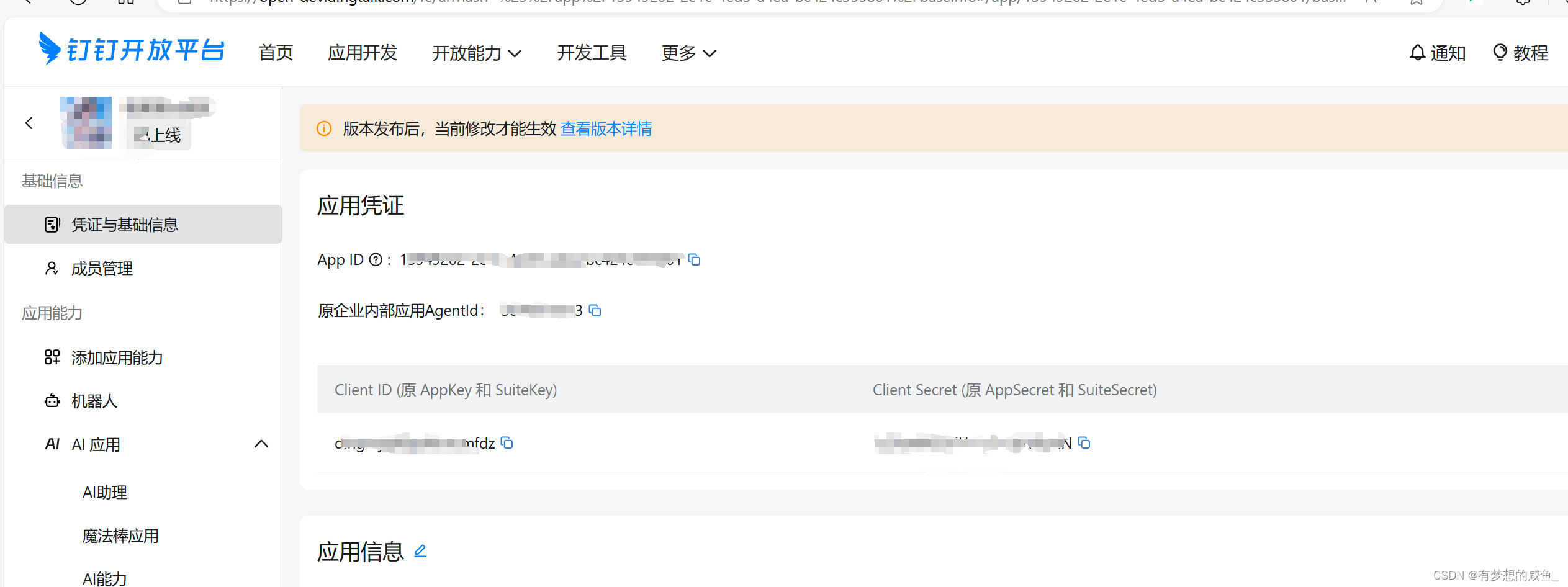Click the App ID help question icon
This screenshot has height=587, width=1568.
click(x=376, y=259)
